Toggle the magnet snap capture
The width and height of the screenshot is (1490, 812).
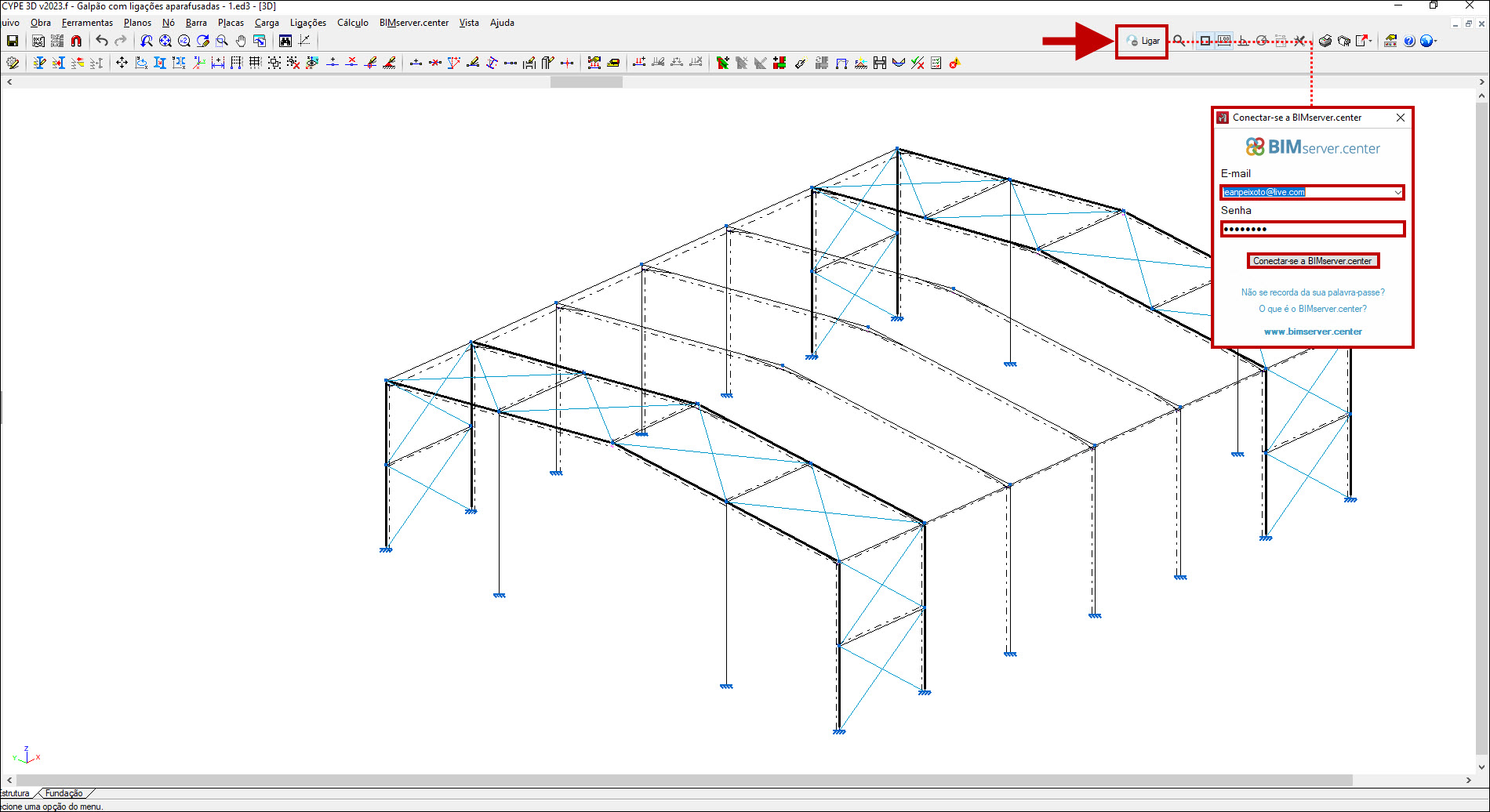tap(76, 41)
